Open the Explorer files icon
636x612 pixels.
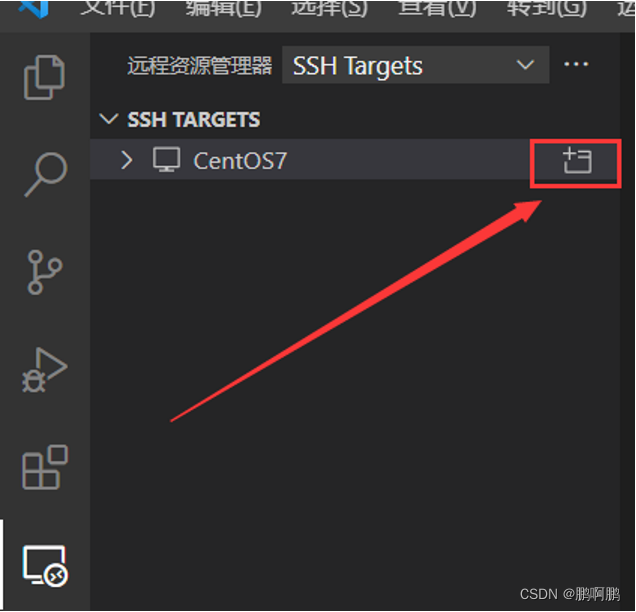point(44,77)
